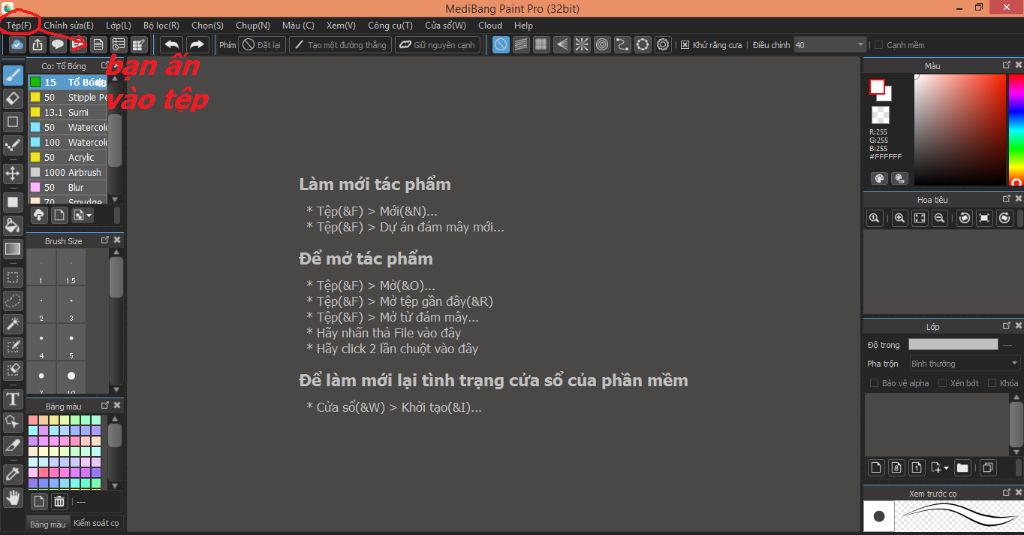Switch to the Kiểm soát cọ tab

96,523
